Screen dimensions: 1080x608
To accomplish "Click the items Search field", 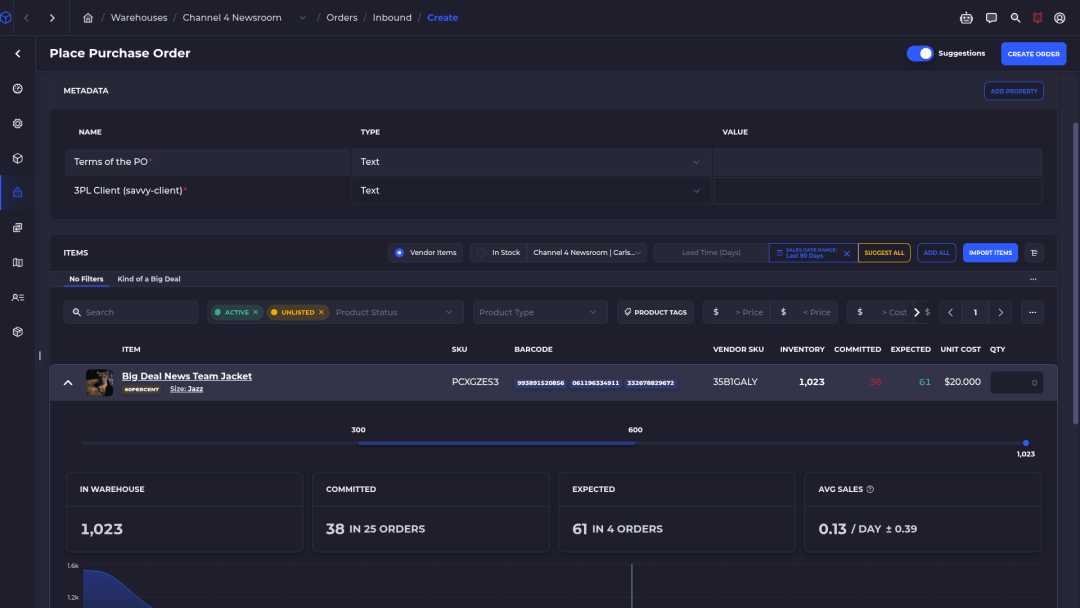I will click(x=131, y=313).
